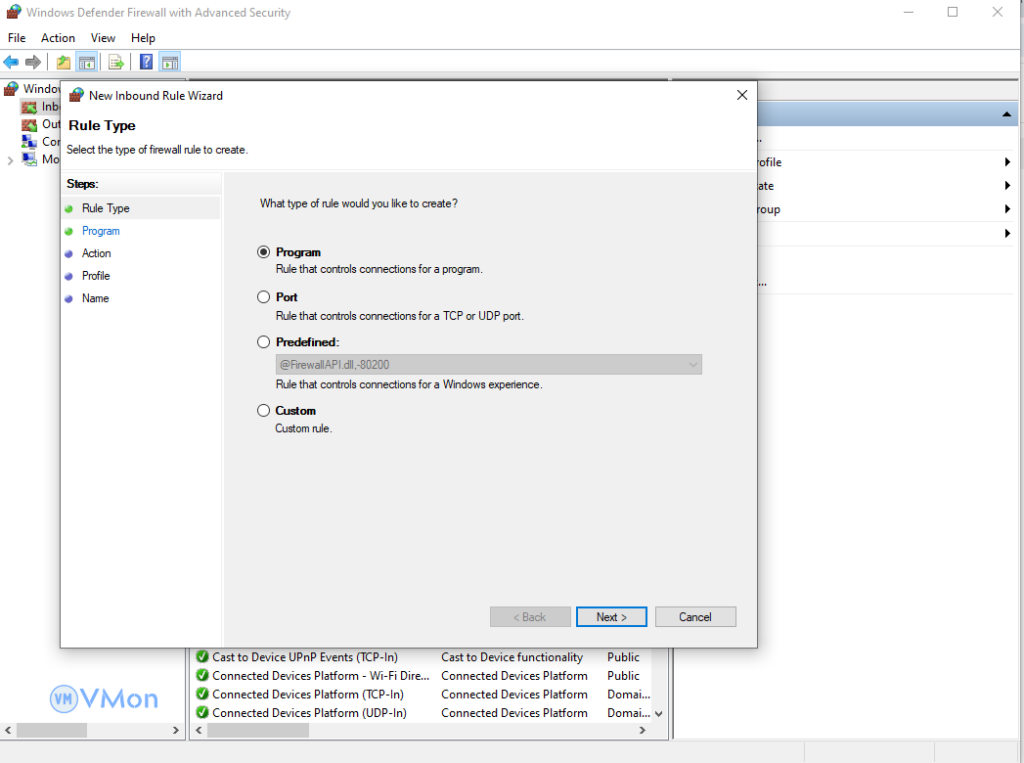Toggle Show/Hide Action Pane toolbar icon
This screenshot has width=1024, height=763.
point(169,62)
